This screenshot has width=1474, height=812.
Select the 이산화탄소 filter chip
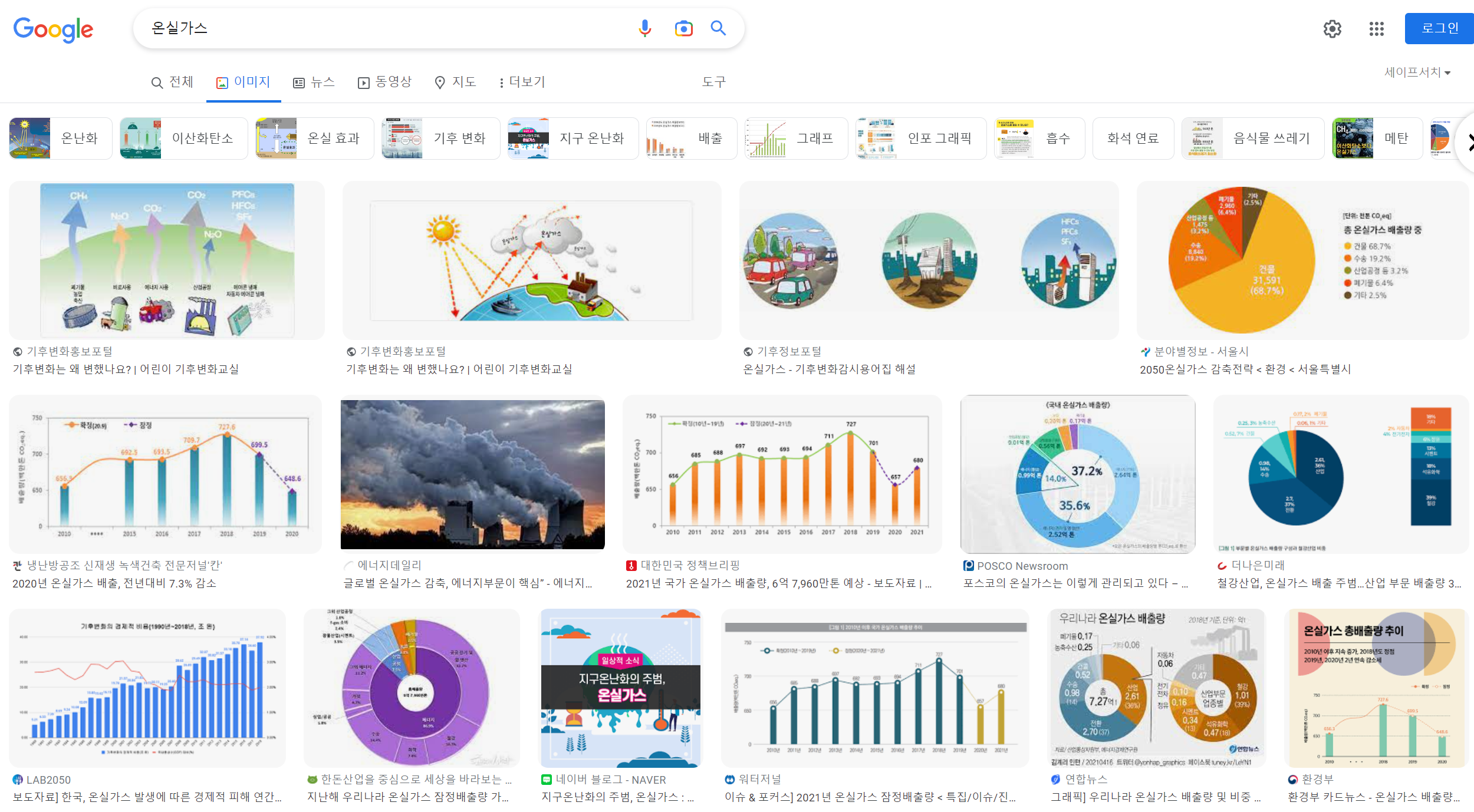click(183, 138)
